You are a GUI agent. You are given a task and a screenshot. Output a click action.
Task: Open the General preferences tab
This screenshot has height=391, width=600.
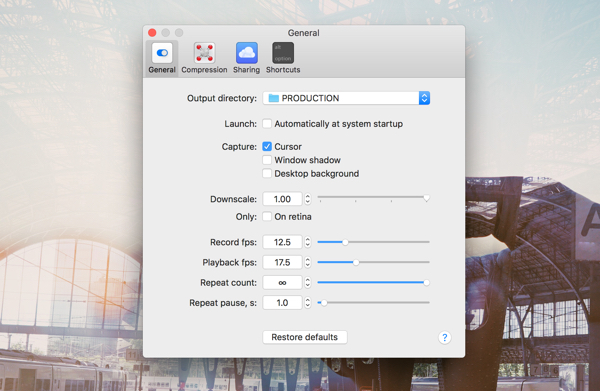click(162, 58)
